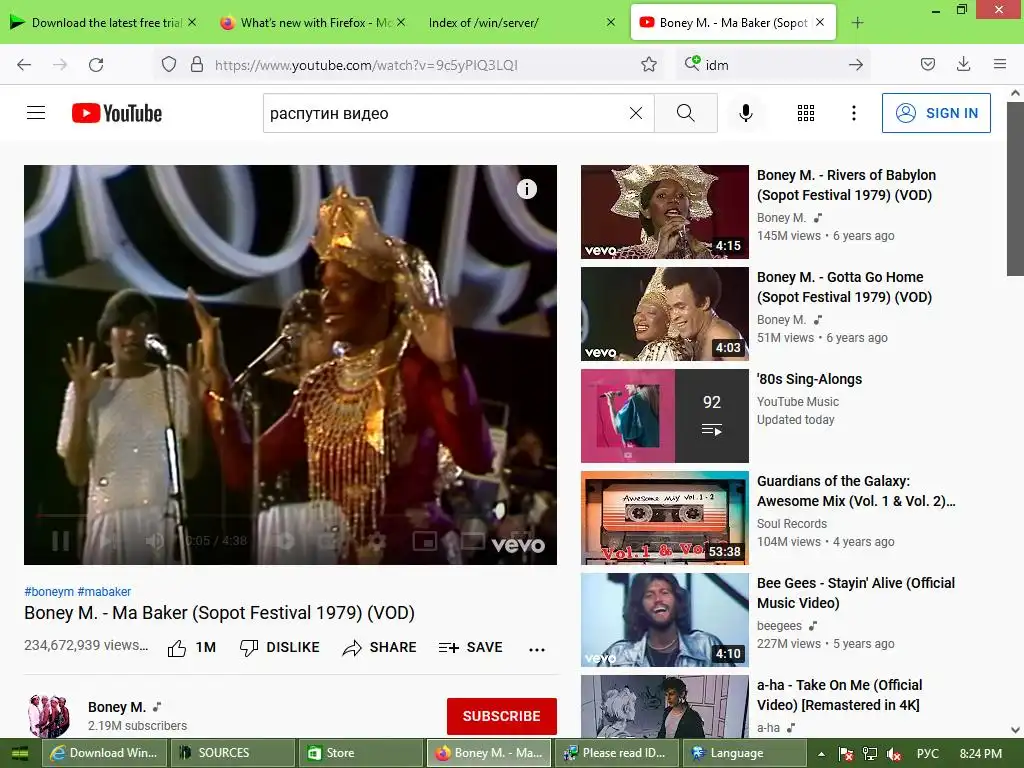
Task: Open Firefox application menu
Action: (x=999, y=65)
